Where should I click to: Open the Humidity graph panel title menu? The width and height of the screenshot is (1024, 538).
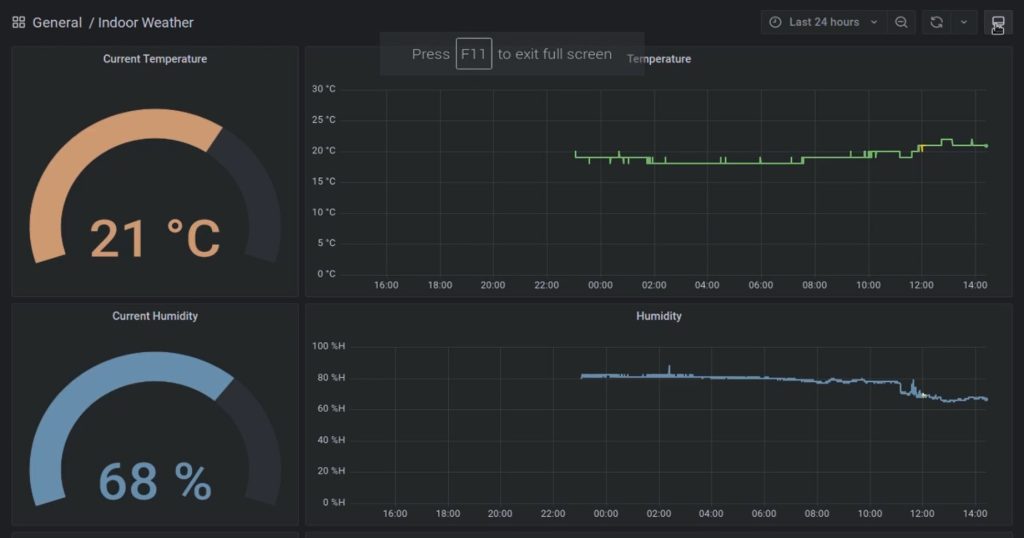[658, 316]
